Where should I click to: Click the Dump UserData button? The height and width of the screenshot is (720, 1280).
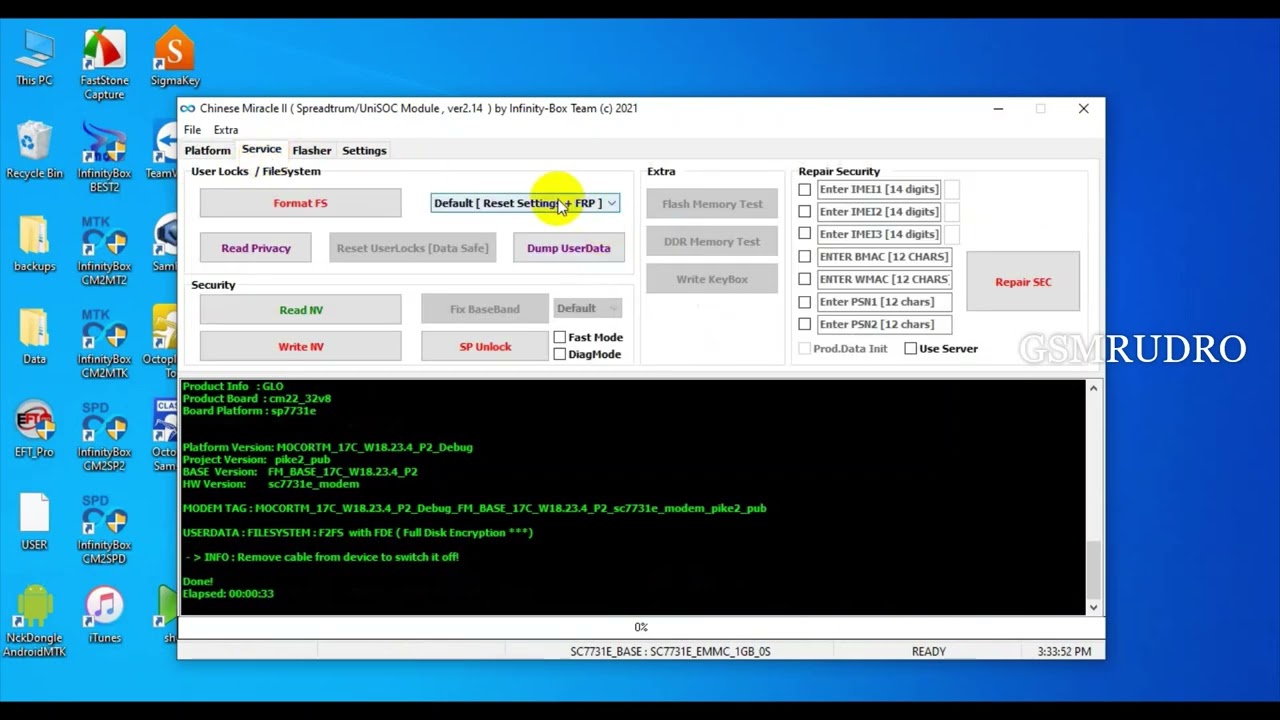568,248
